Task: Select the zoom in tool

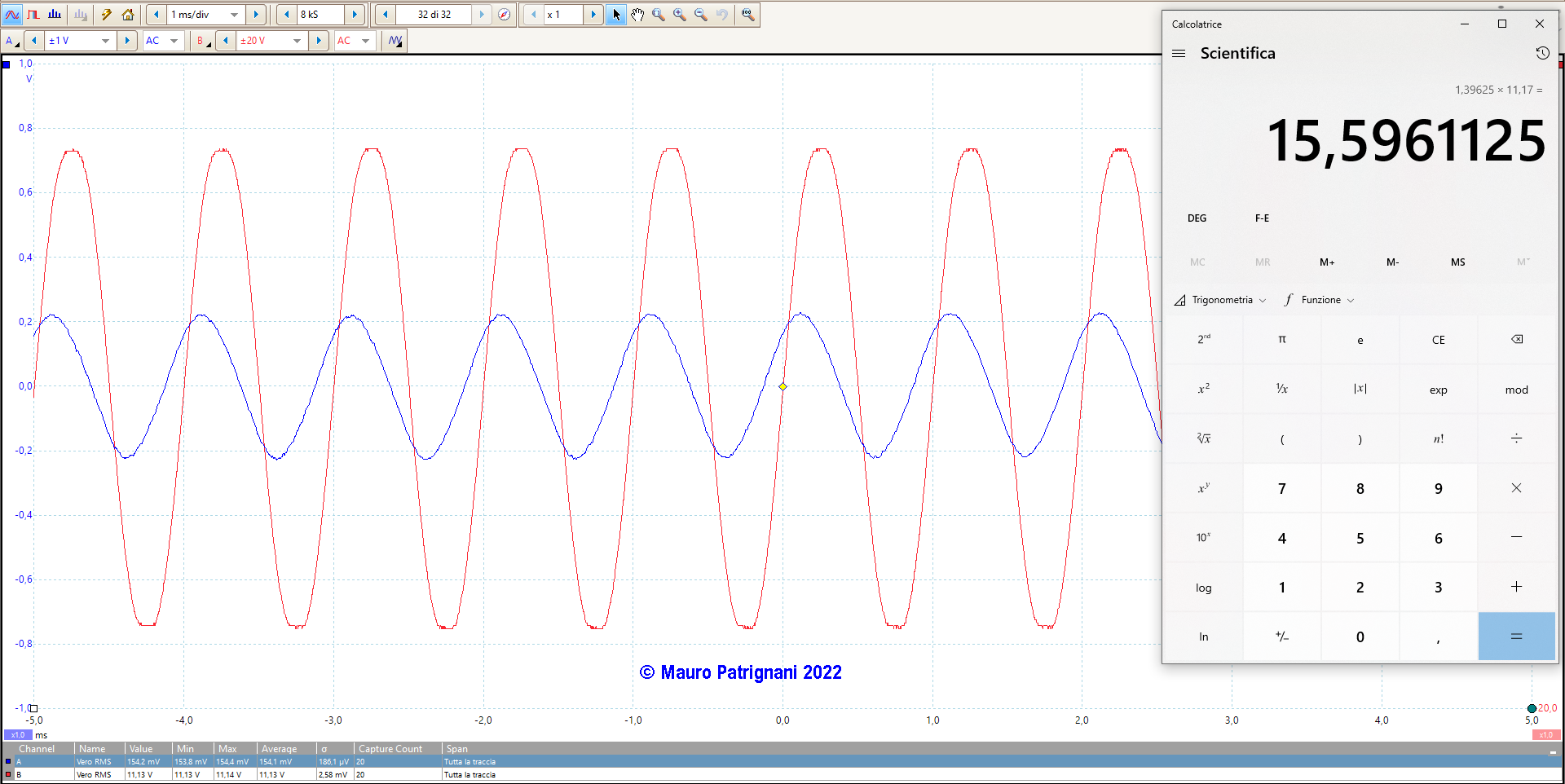Action: (680, 15)
